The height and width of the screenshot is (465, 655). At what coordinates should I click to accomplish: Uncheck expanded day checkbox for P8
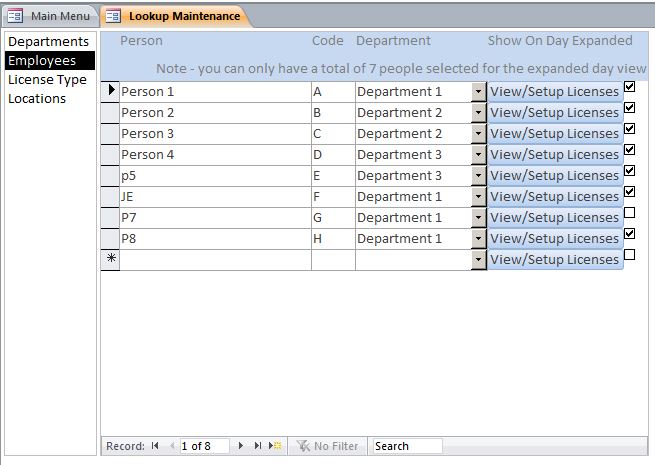click(x=630, y=233)
